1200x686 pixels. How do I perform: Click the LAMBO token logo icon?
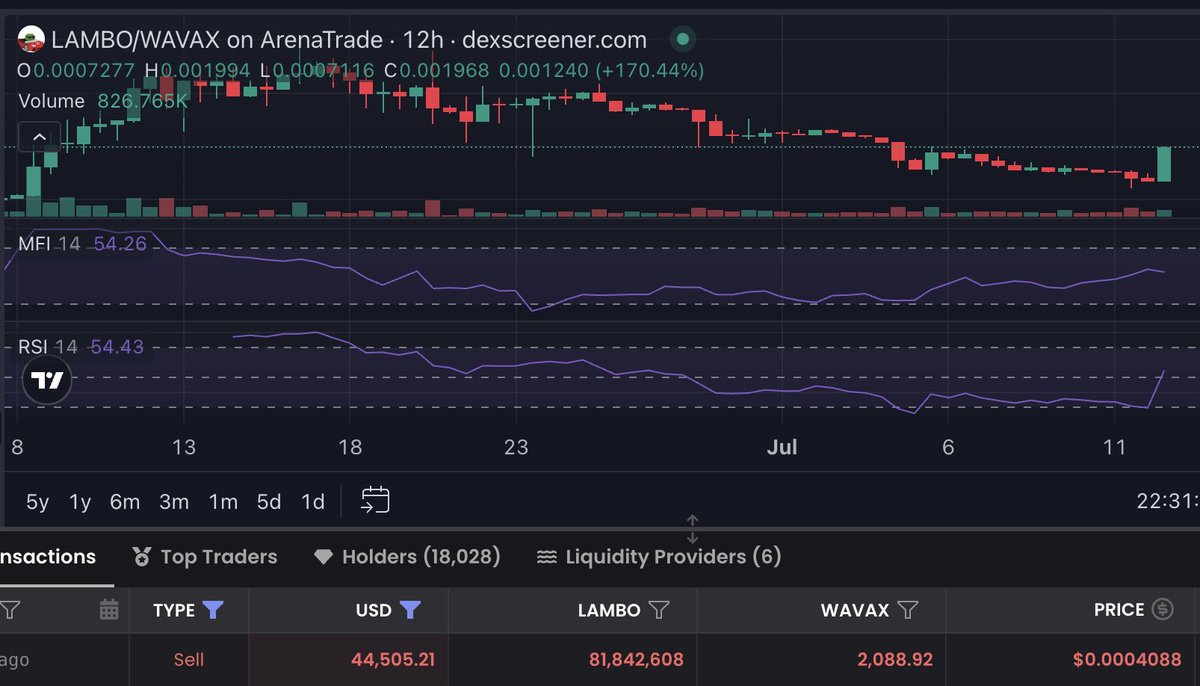click(x=32, y=40)
